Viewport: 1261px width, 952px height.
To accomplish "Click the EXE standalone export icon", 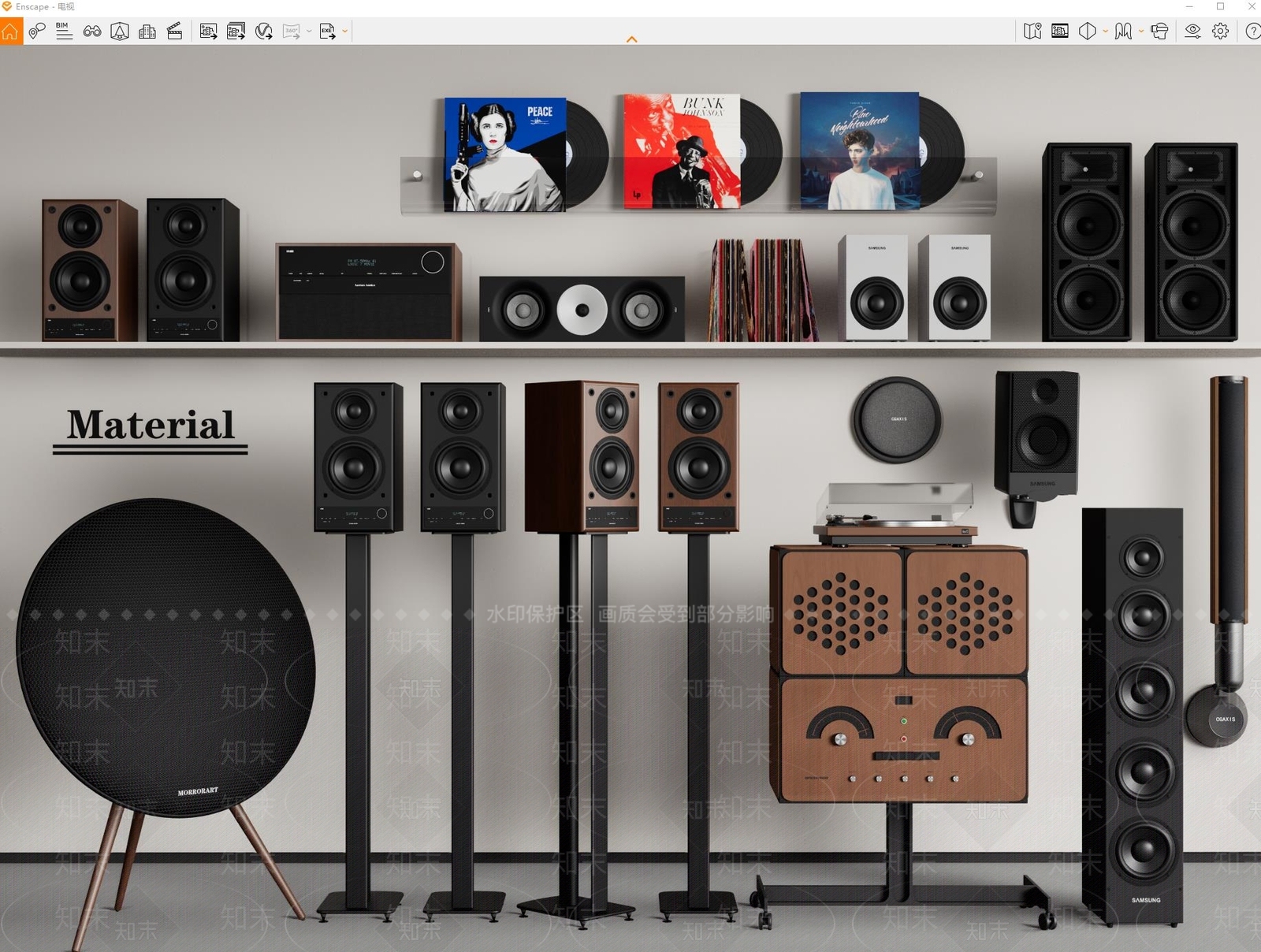I will click(x=327, y=32).
